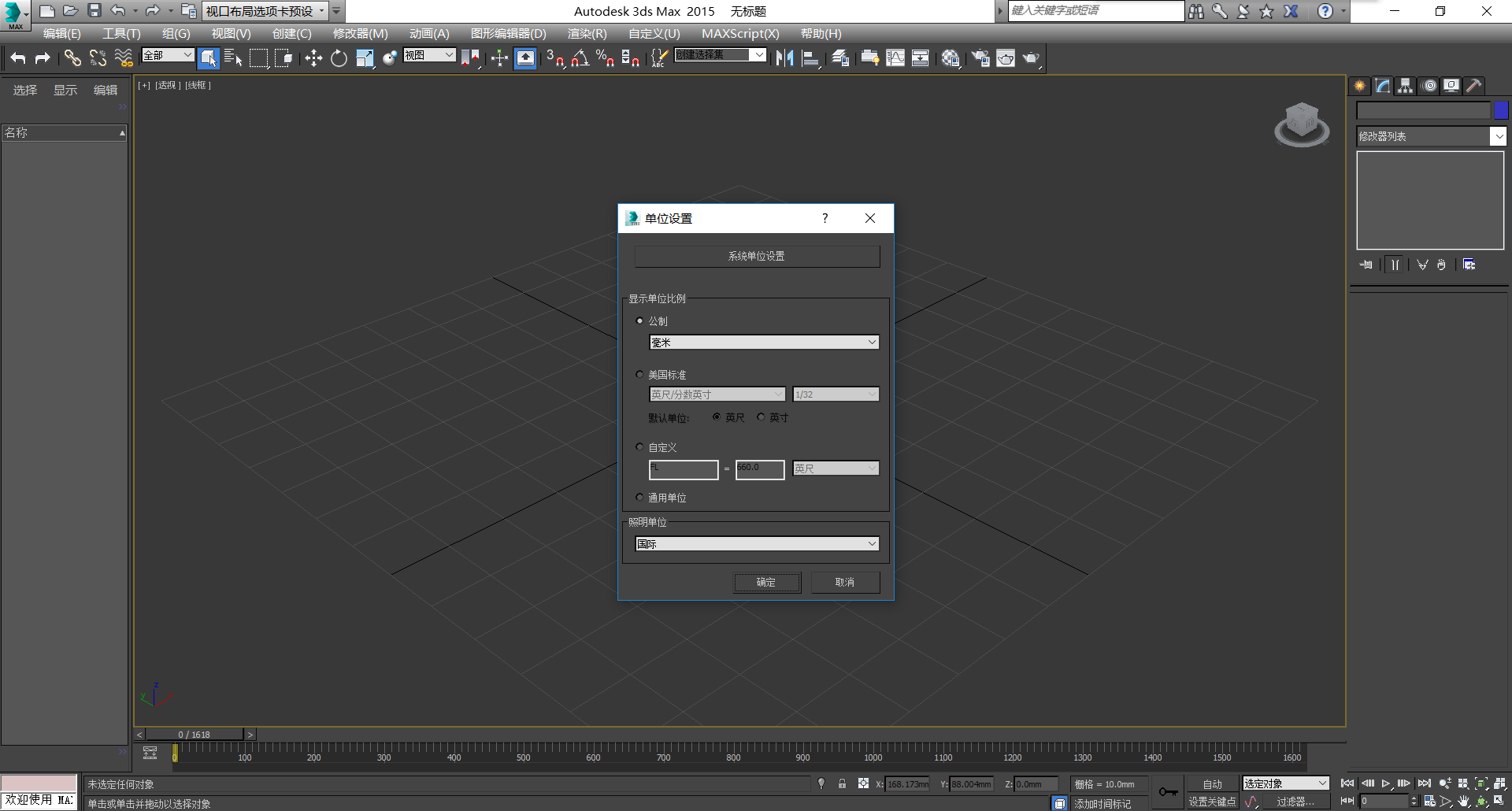
Task: Click the Select and Rotate tool
Action: [339, 58]
